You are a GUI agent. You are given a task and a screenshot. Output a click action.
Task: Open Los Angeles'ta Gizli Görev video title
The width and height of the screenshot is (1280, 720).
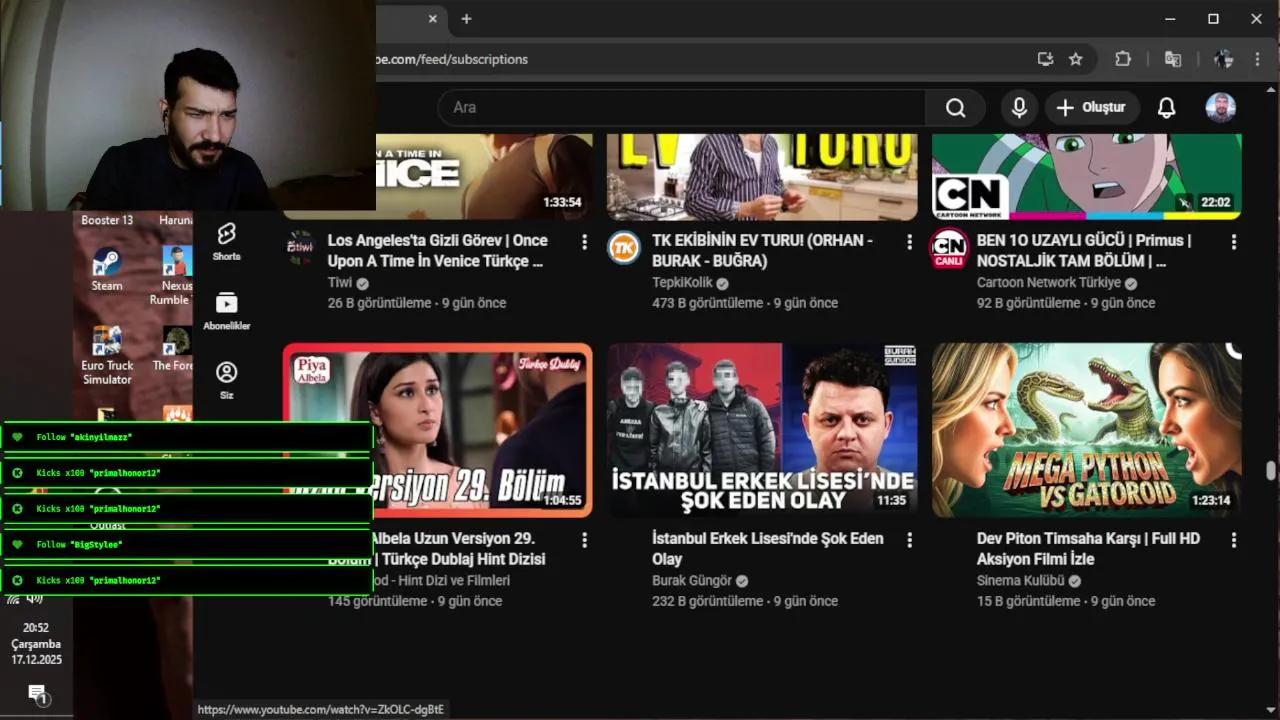[x=438, y=251]
